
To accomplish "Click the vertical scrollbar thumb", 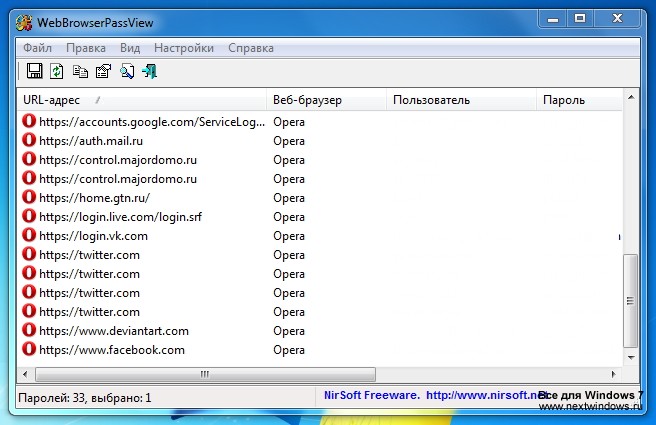I will (x=630, y=301).
